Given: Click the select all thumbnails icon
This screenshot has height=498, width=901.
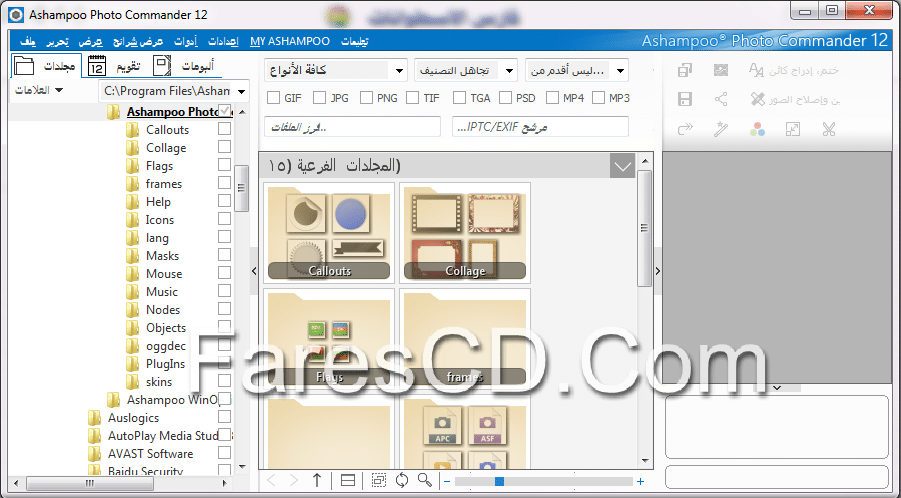Looking at the screenshot, I should (x=378, y=480).
